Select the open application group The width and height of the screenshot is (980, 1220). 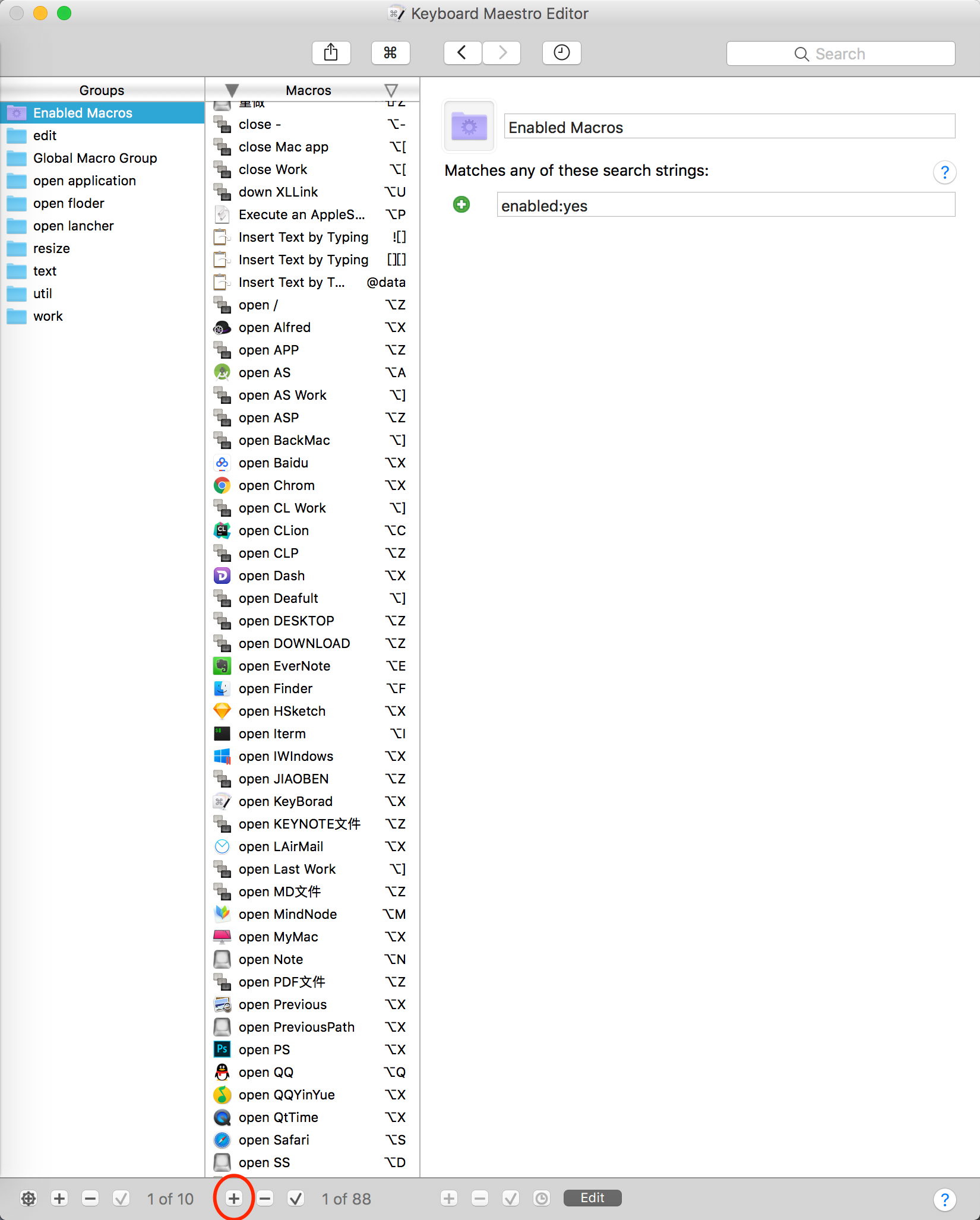102,181
